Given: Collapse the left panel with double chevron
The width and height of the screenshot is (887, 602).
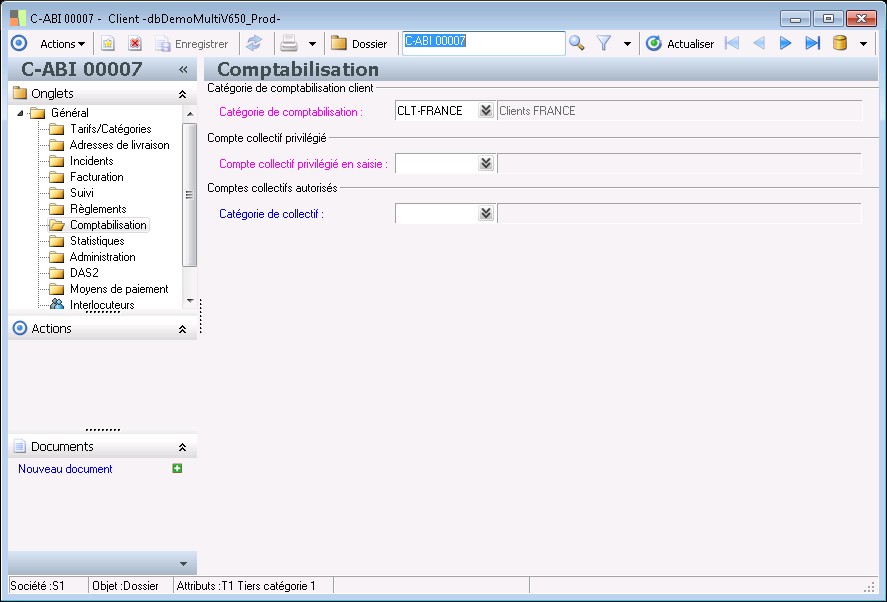Looking at the screenshot, I should 183,70.
